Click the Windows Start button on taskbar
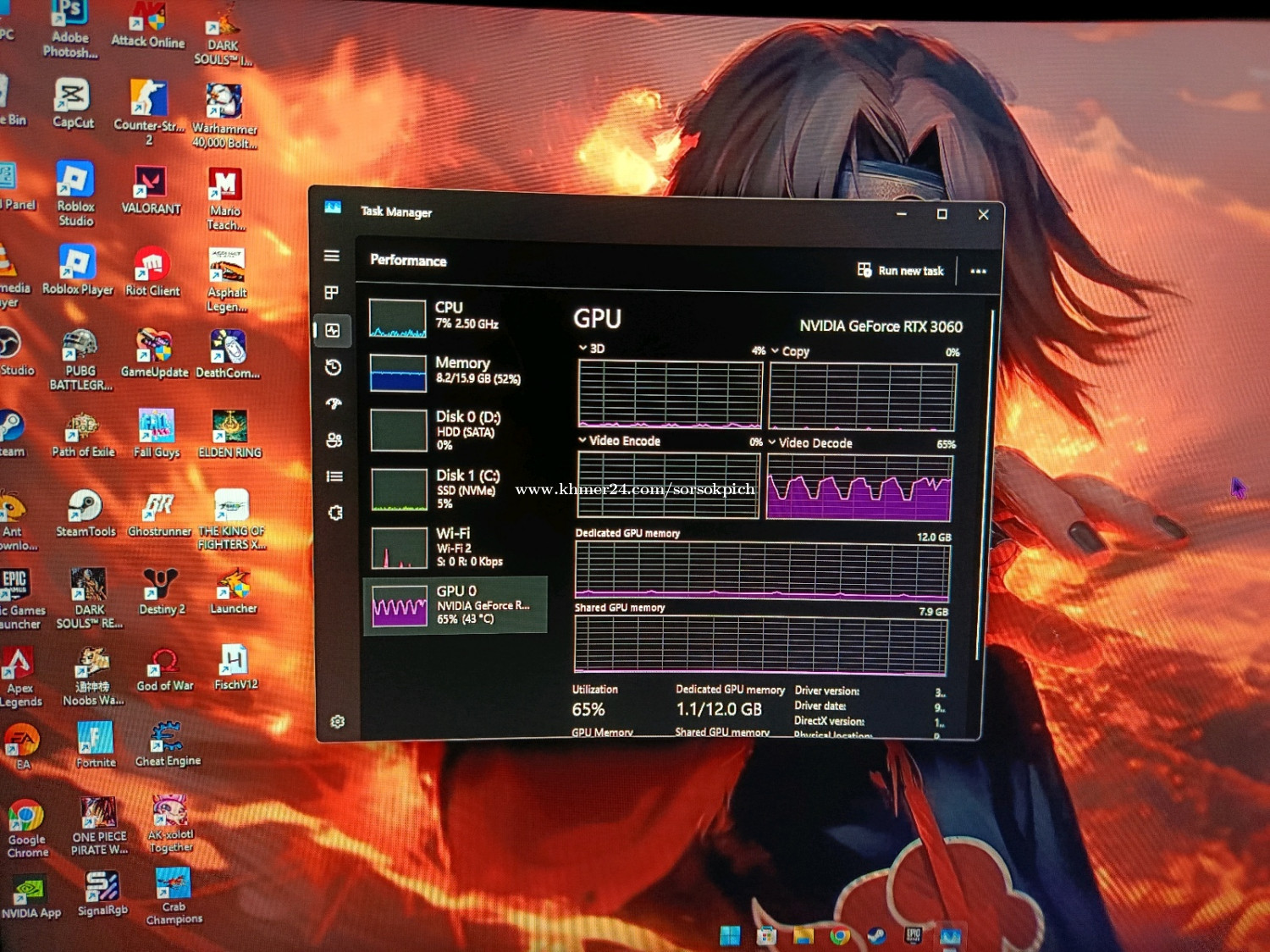 coord(729,935)
